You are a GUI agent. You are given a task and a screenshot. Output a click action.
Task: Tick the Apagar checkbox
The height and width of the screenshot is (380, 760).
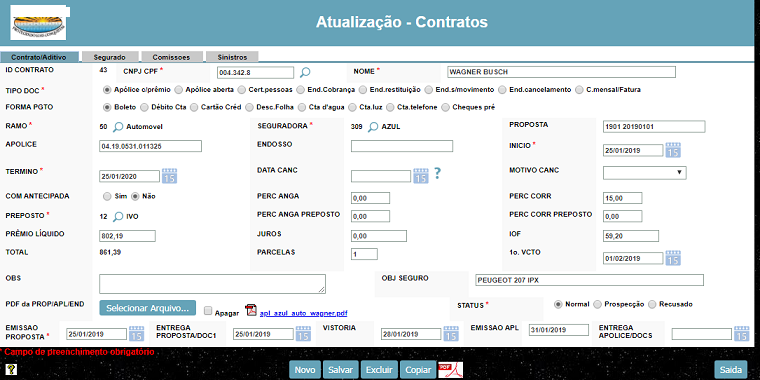coord(208,311)
